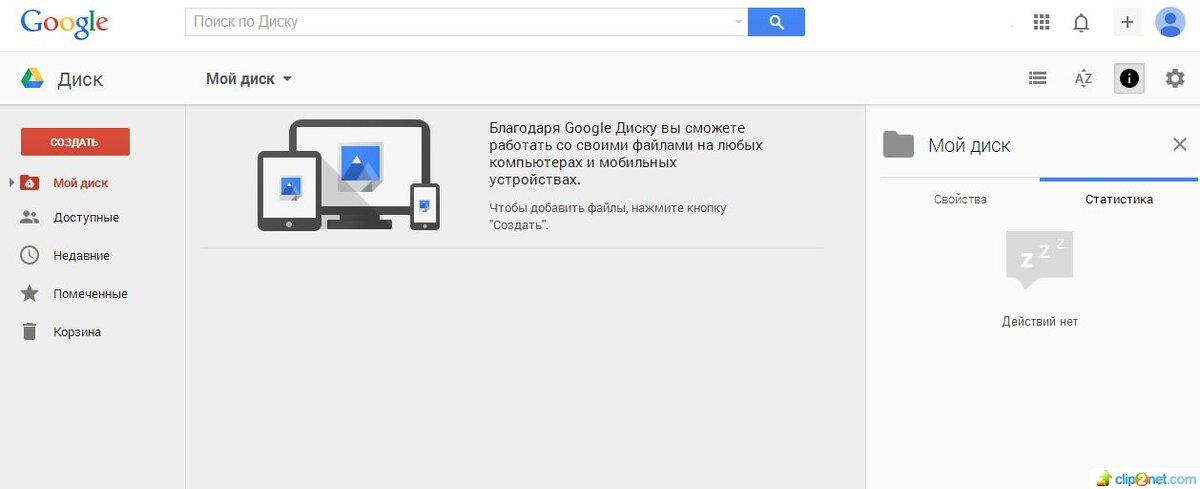Click the Корзина trash icon
Viewport: 1200px width, 489px height.
pos(30,331)
